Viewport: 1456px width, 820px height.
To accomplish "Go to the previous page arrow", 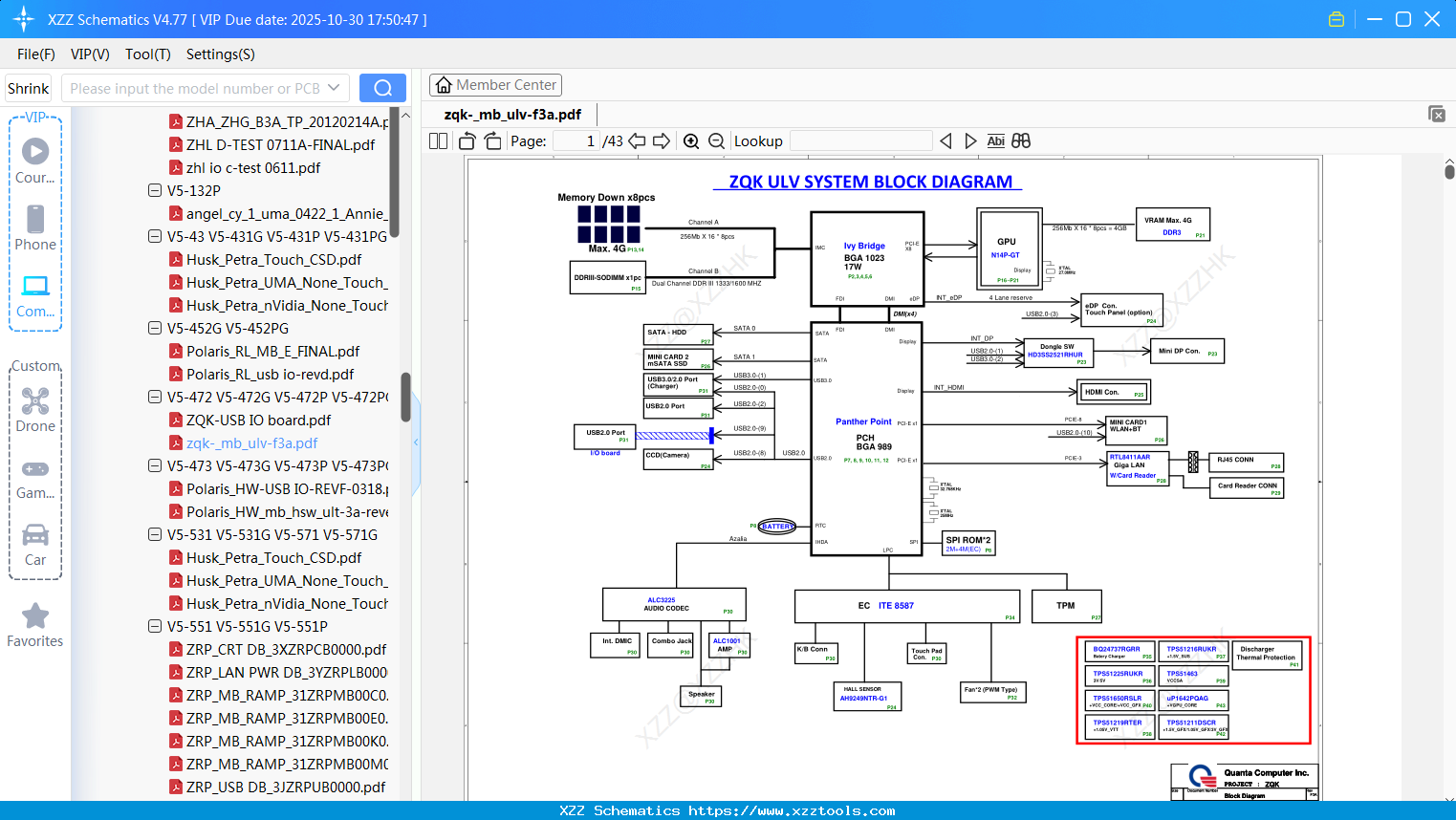I will point(637,141).
